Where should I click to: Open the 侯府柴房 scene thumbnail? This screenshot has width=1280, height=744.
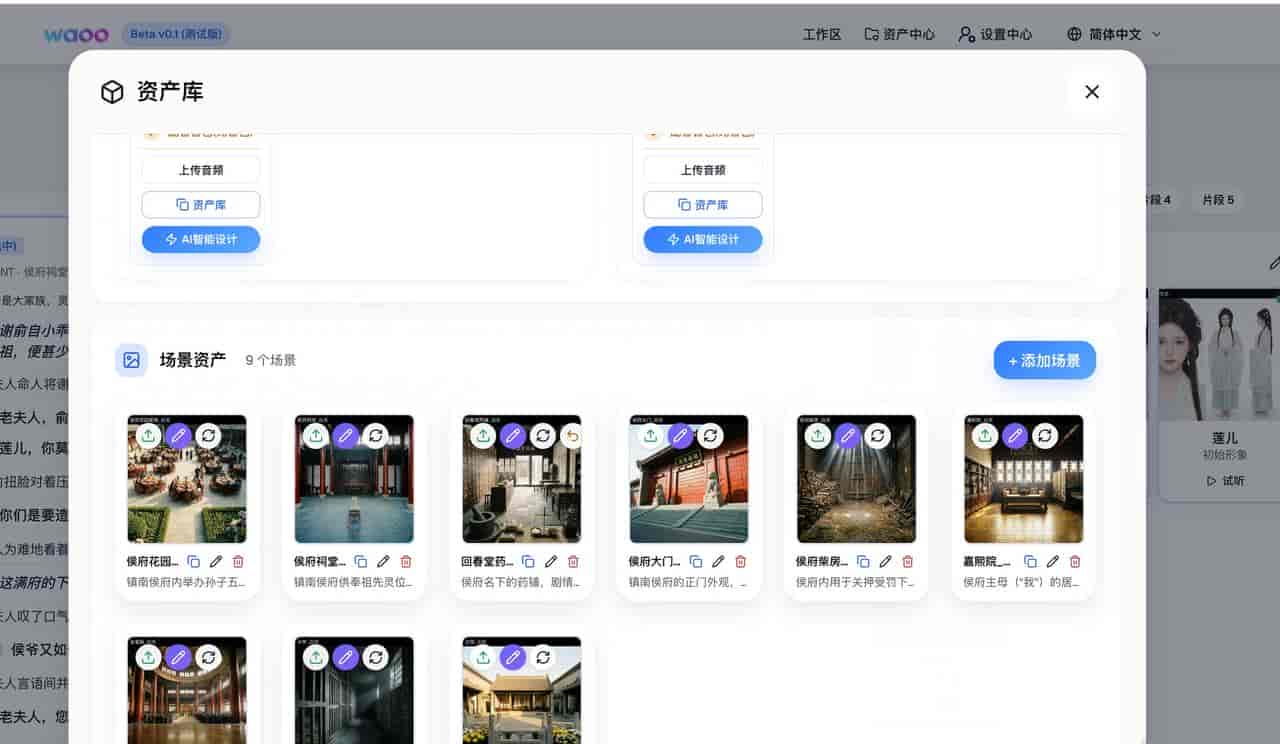[857, 479]
